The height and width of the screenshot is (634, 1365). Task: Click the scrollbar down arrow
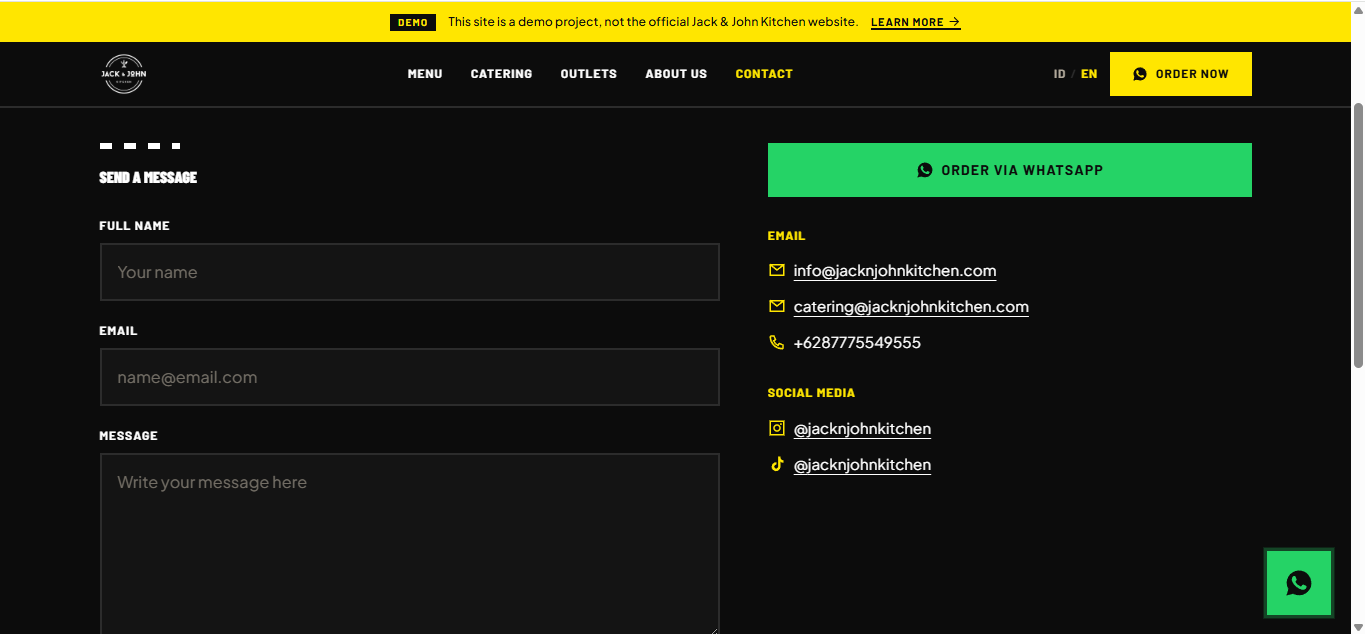pos(1358,626)
